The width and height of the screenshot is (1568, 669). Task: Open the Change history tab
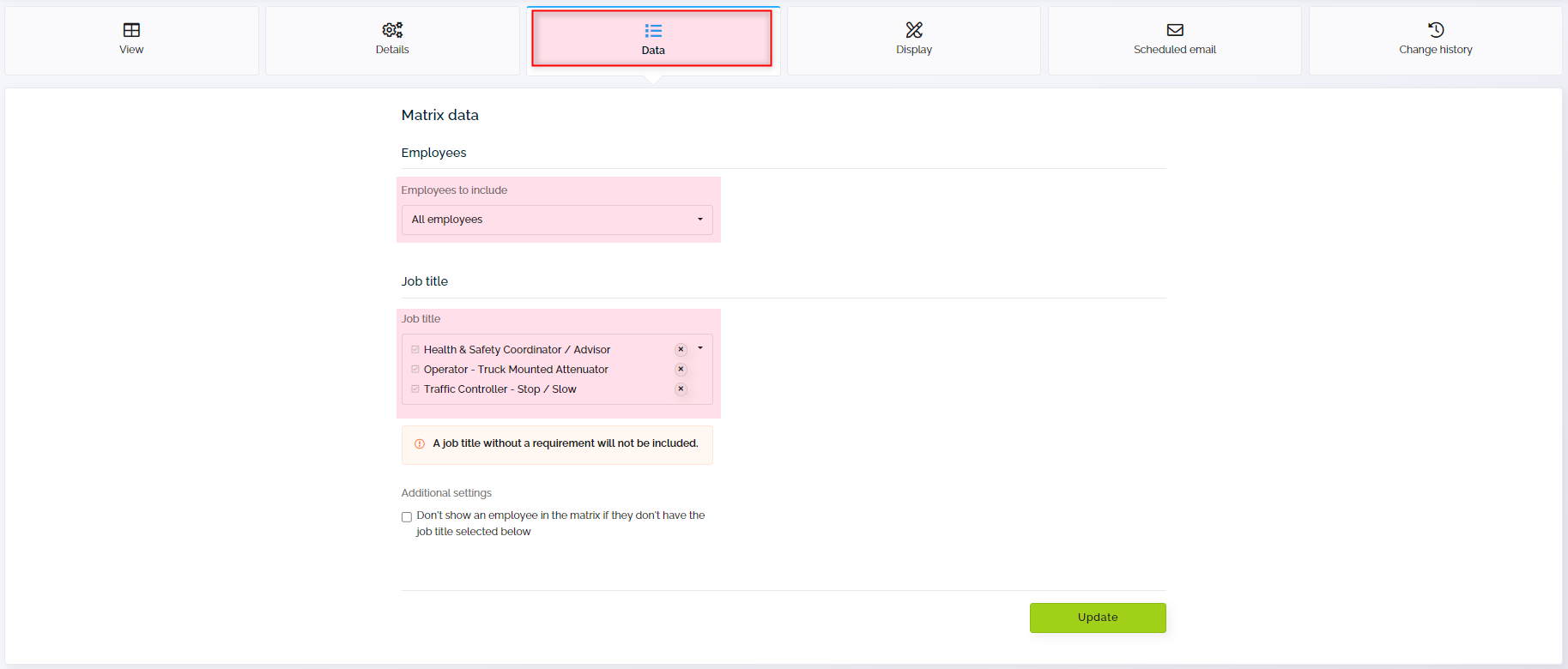[x=1435, y=40]
